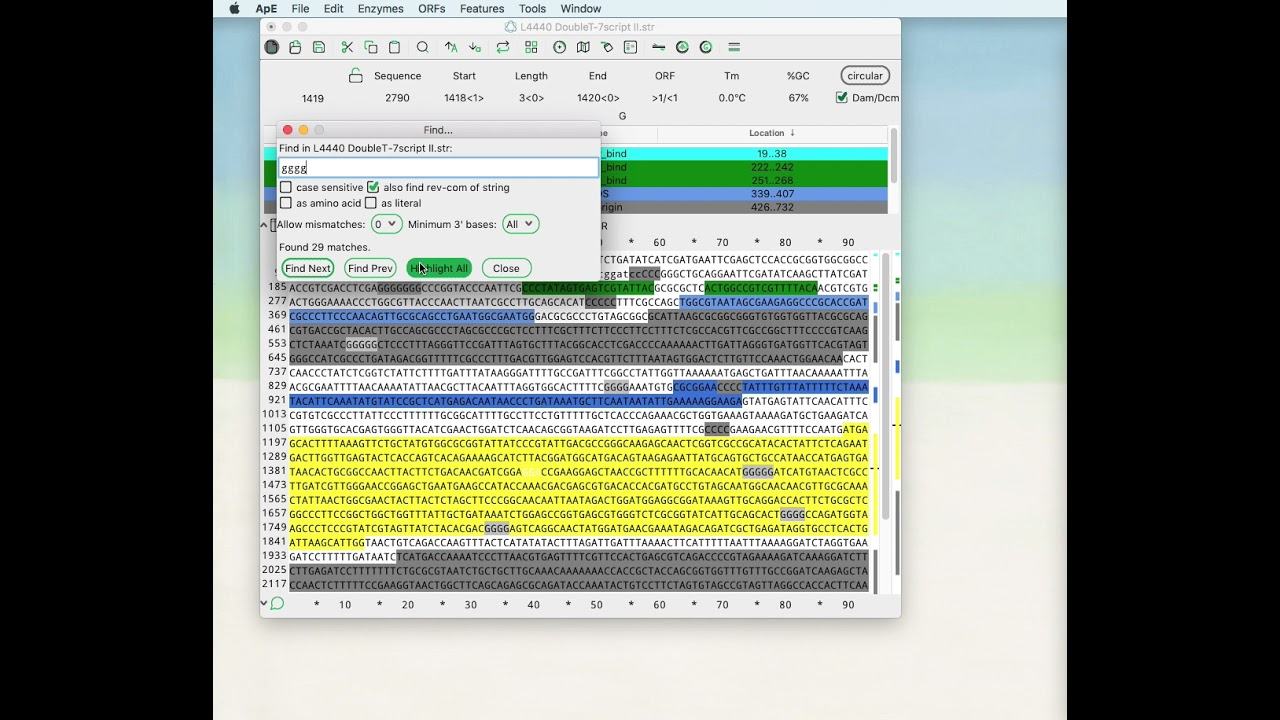The image size is (1280, 720).
Task: Select the gray origin feature row 426..732
Action: point(743,207)
